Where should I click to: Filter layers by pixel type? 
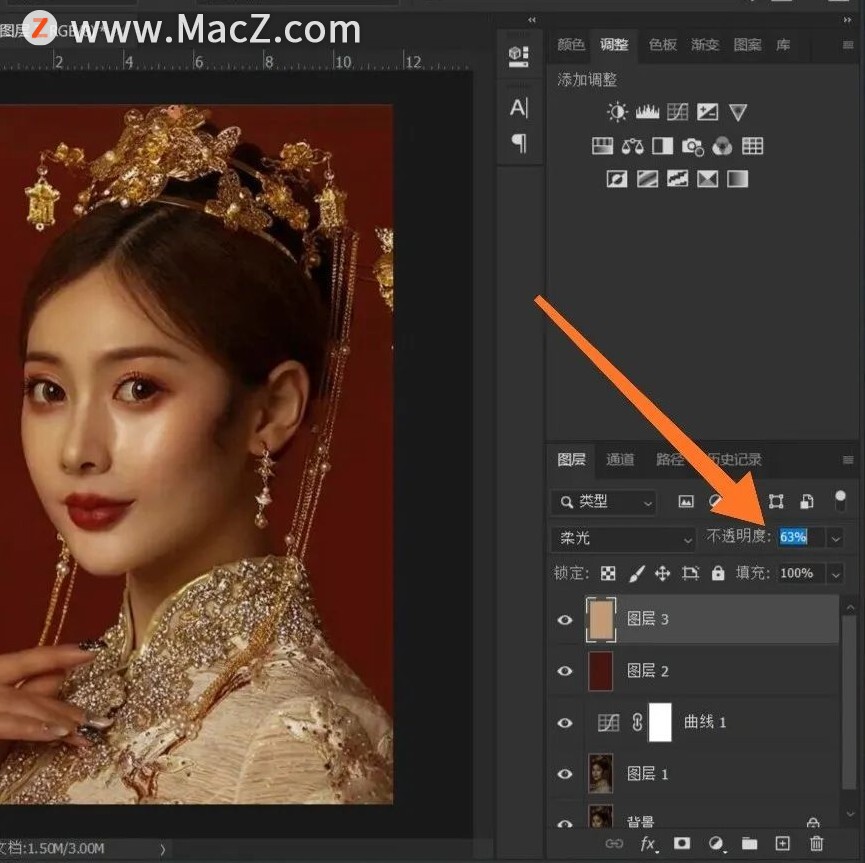686,501
